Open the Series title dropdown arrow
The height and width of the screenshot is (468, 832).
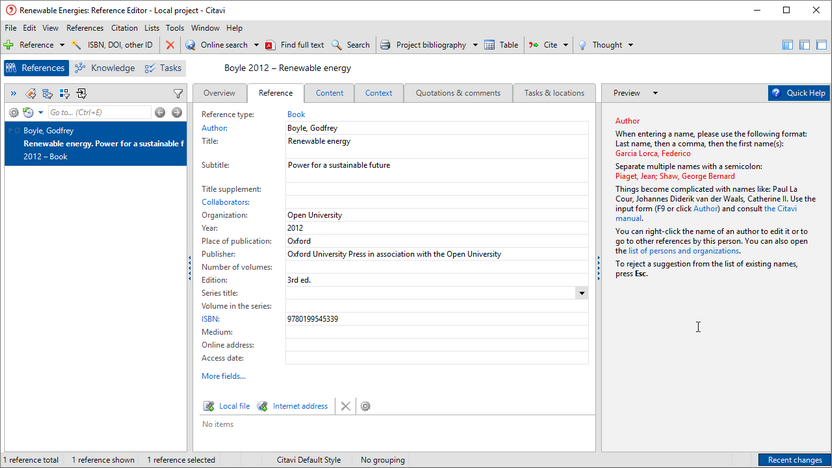click(x=582, y=293)
